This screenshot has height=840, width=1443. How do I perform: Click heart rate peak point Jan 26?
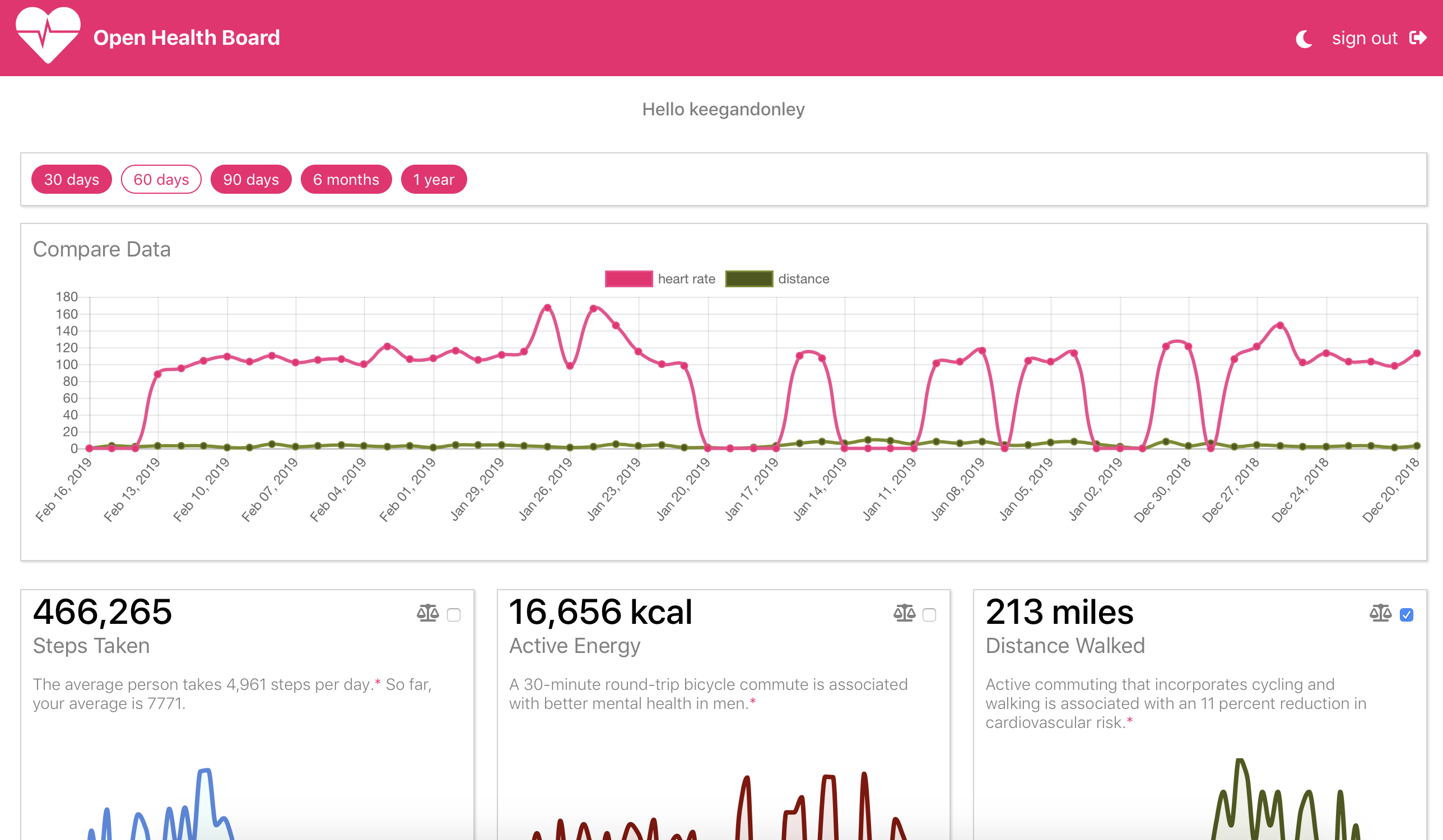[547, 308]
